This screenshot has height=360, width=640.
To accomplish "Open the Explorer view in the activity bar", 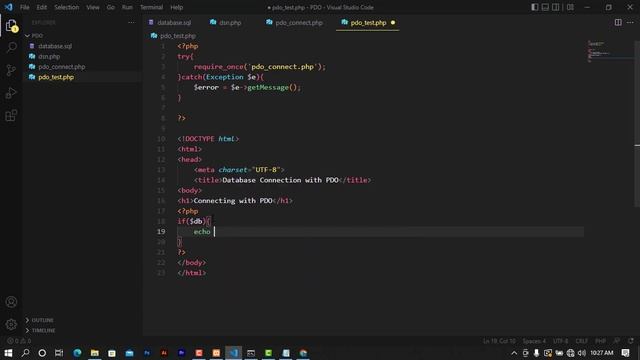I will [11, 26].
